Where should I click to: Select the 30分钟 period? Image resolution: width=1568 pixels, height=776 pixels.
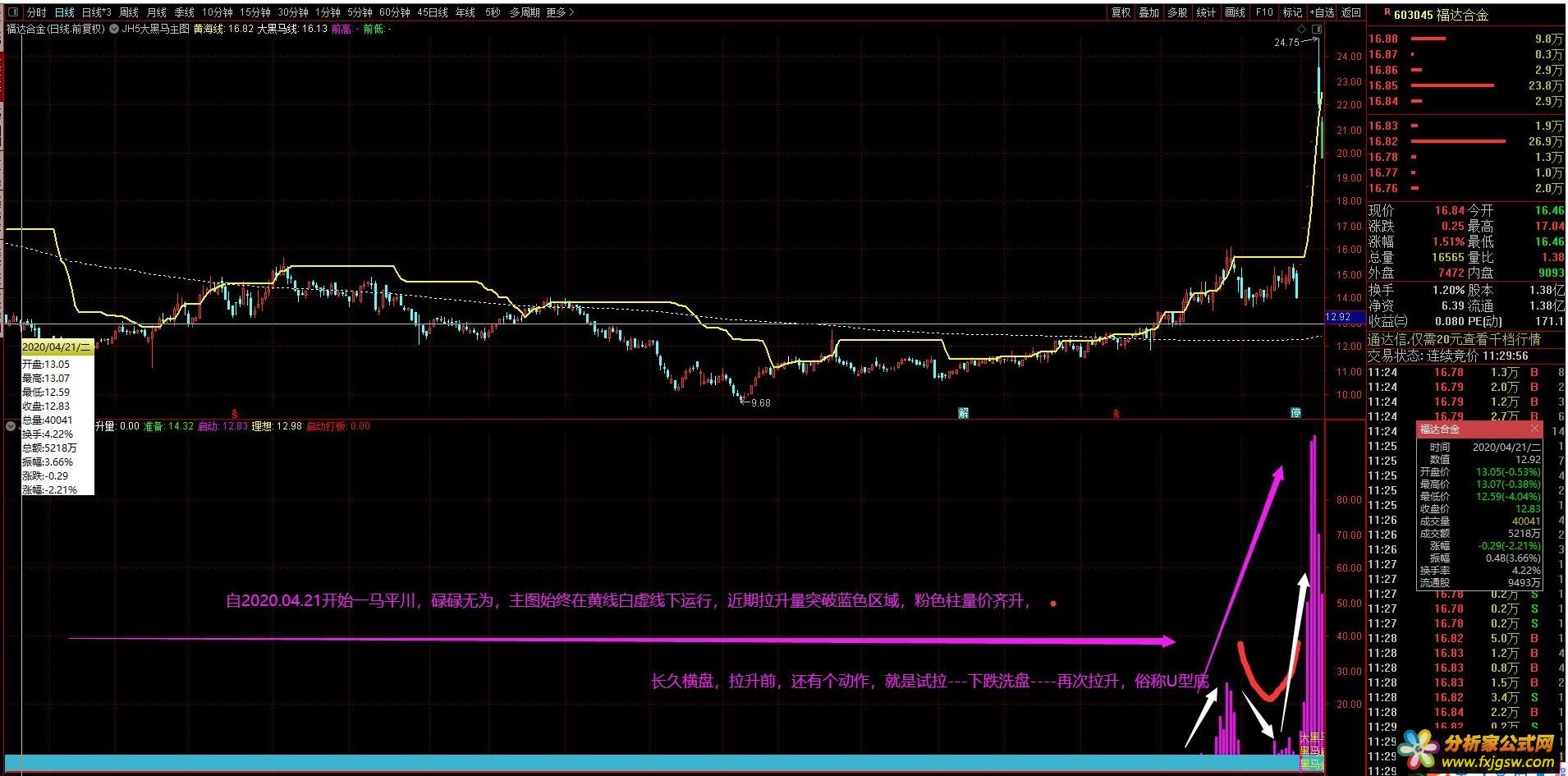(x=293, y=12)
